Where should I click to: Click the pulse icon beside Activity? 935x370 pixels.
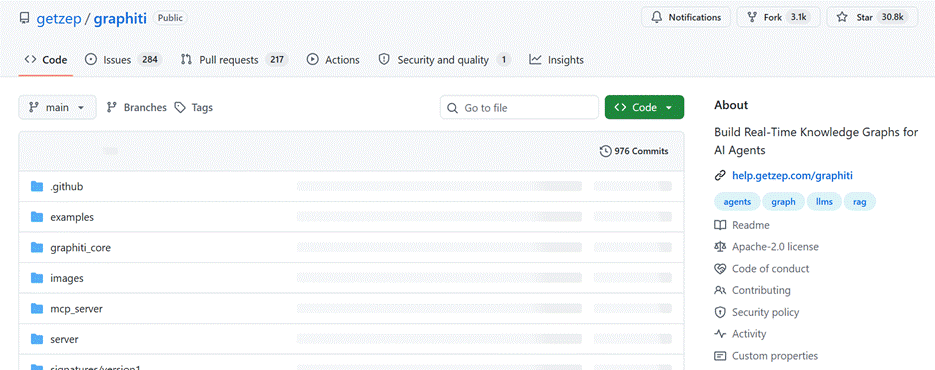720,334
